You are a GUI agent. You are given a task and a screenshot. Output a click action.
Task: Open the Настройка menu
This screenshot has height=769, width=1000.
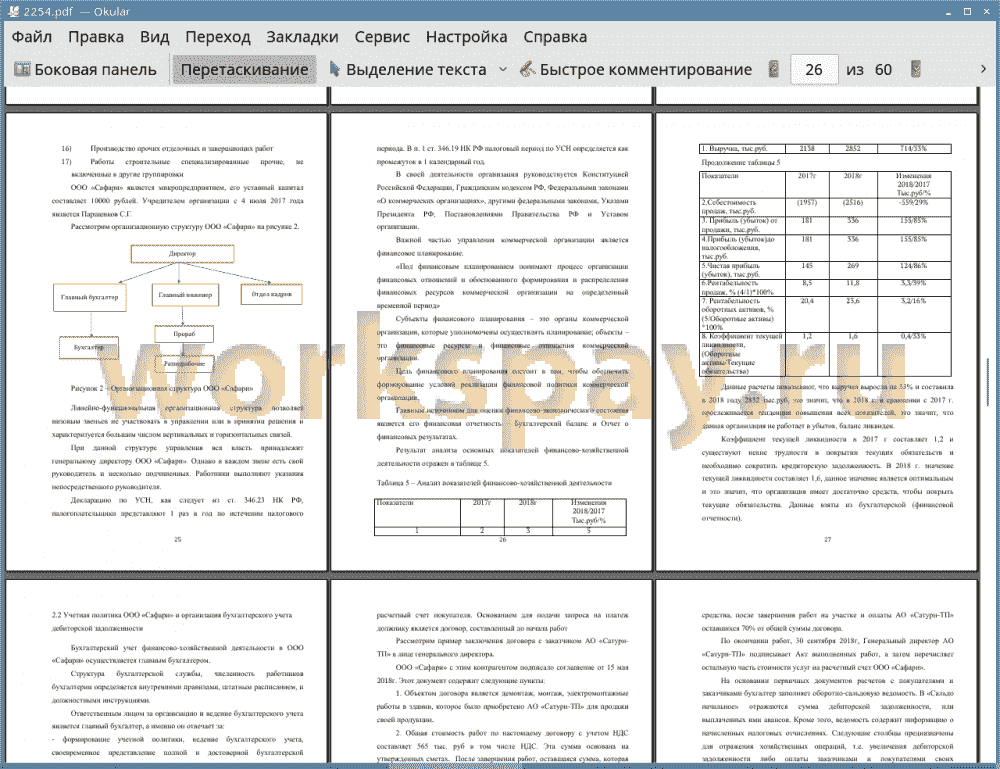point(467,37)
